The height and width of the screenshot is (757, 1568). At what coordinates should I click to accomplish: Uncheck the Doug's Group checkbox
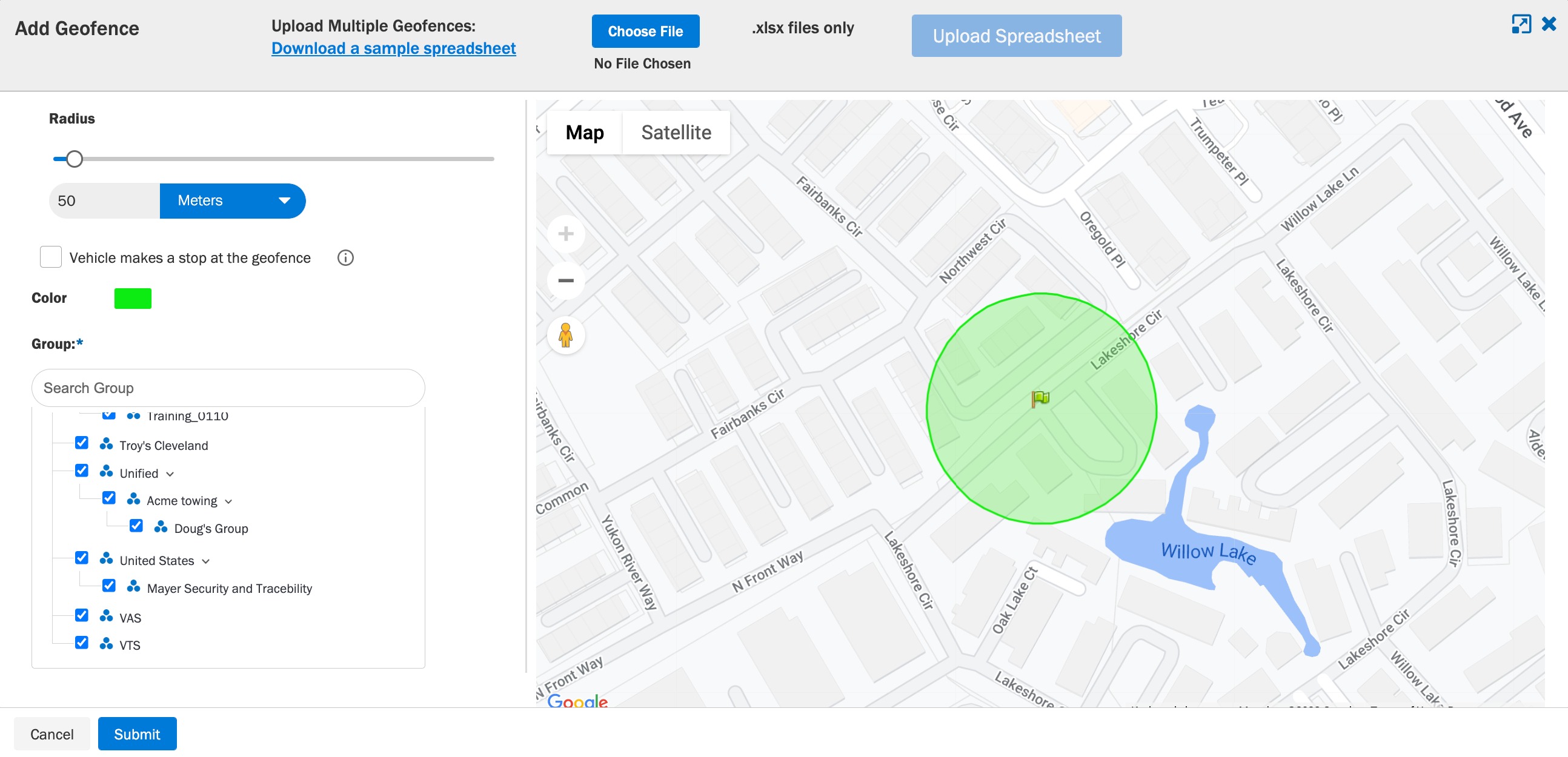point(136,526)
